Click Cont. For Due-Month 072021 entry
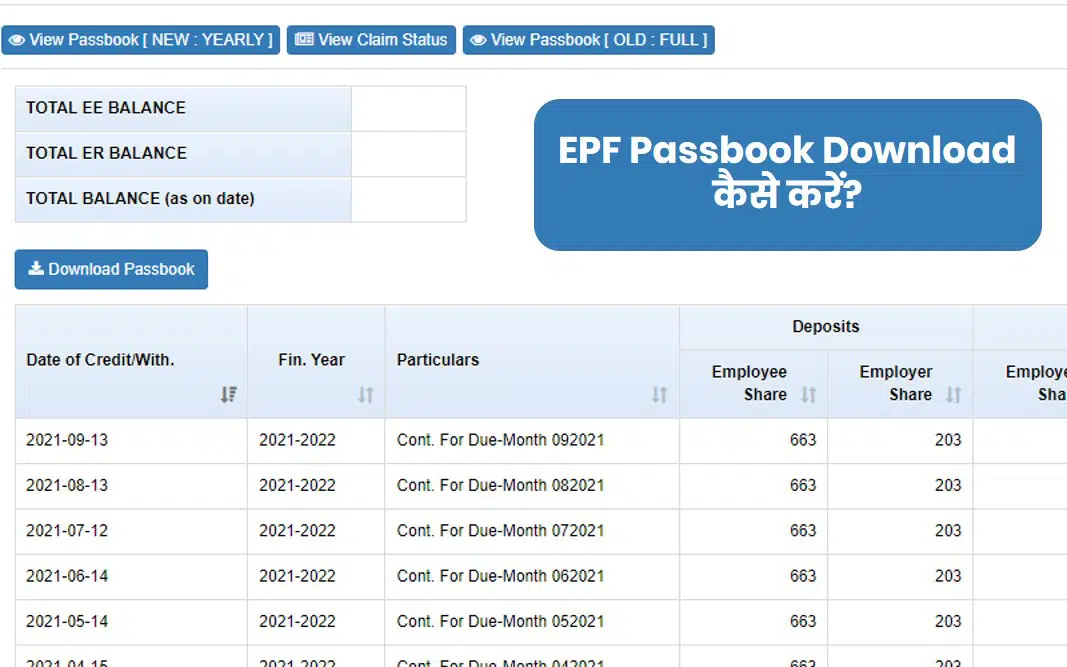1067x667 pixels. click(500, 531)
